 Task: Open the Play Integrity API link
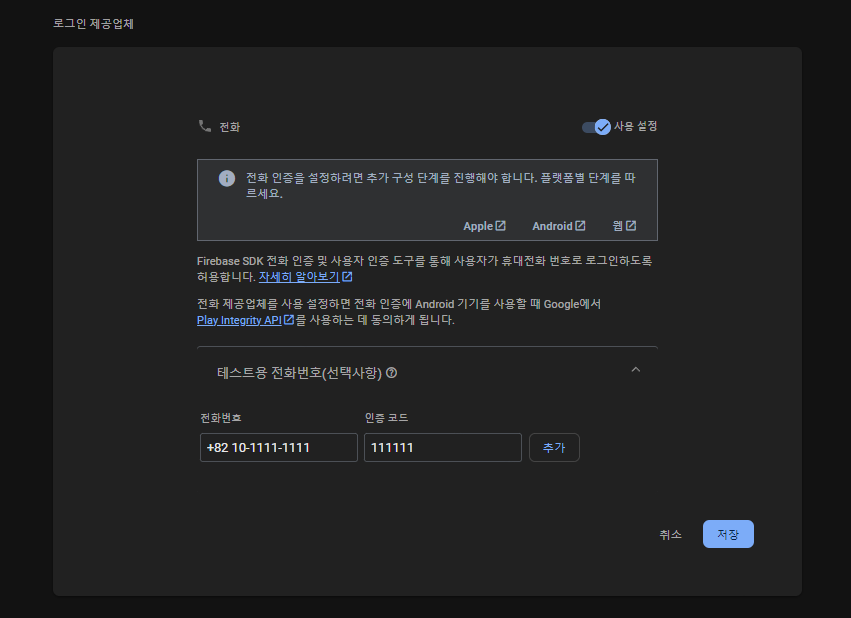[x=239, y=320]
